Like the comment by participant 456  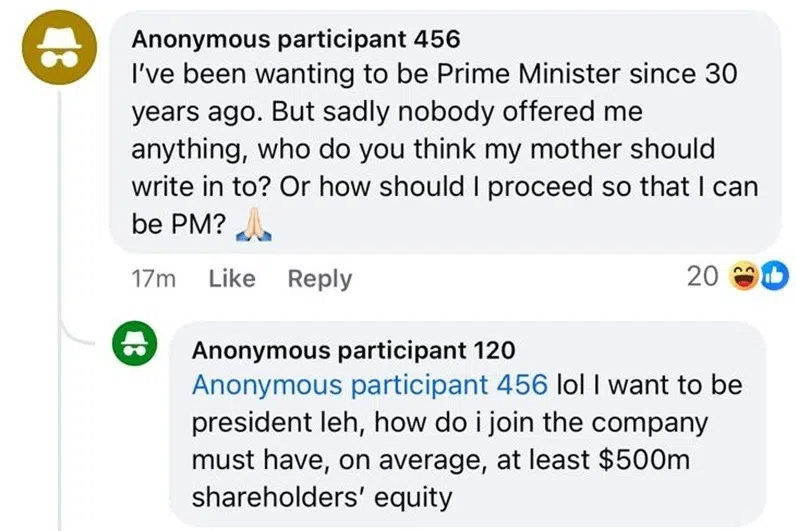click(x=232, y=279)
